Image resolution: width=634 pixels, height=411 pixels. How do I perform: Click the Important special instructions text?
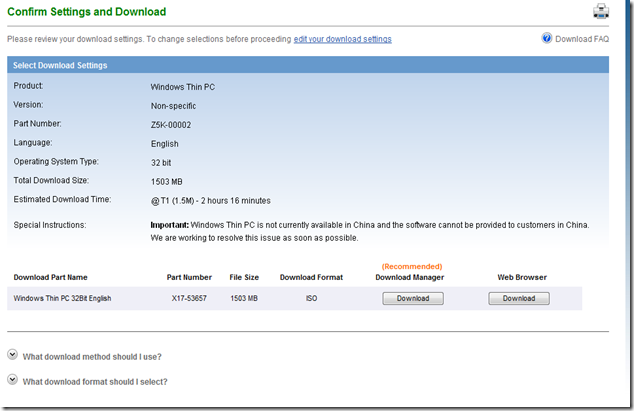(x=370, y=231)
